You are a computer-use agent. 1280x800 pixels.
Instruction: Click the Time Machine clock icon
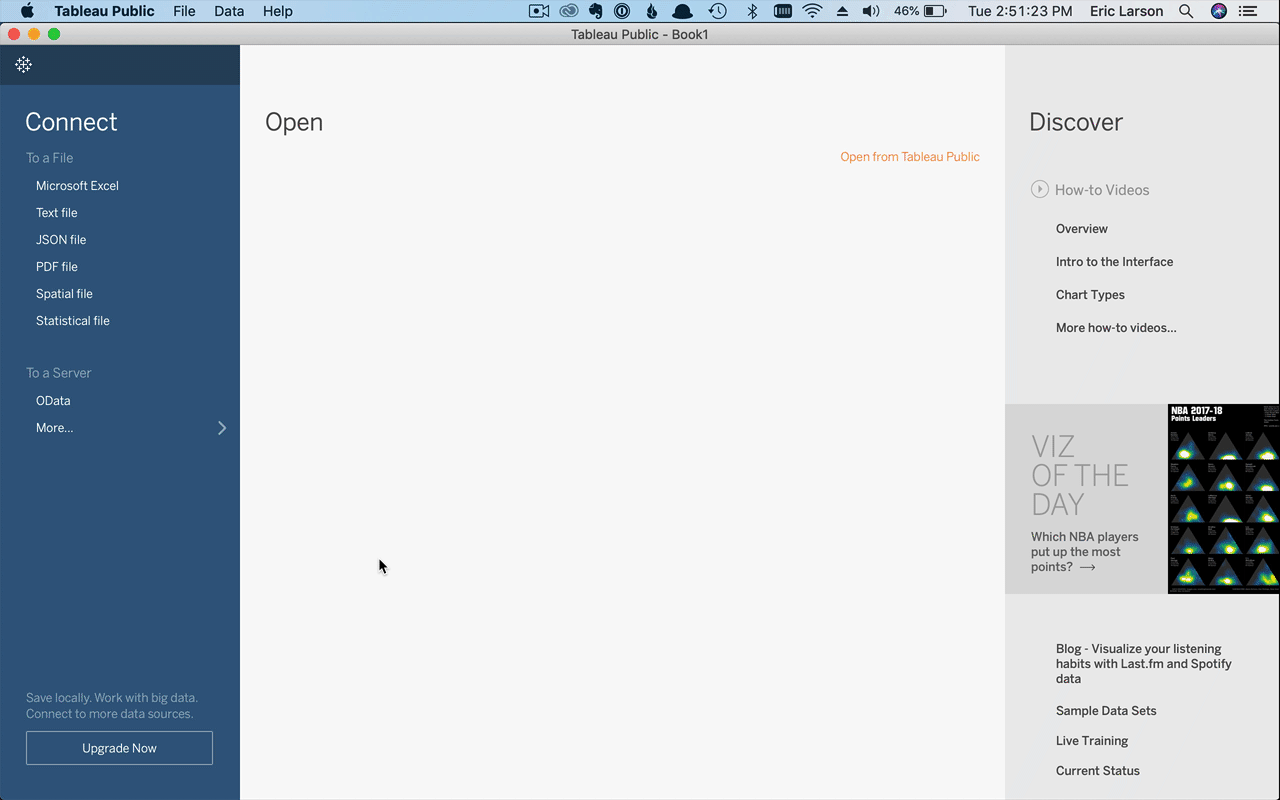(x=718, y=11)
